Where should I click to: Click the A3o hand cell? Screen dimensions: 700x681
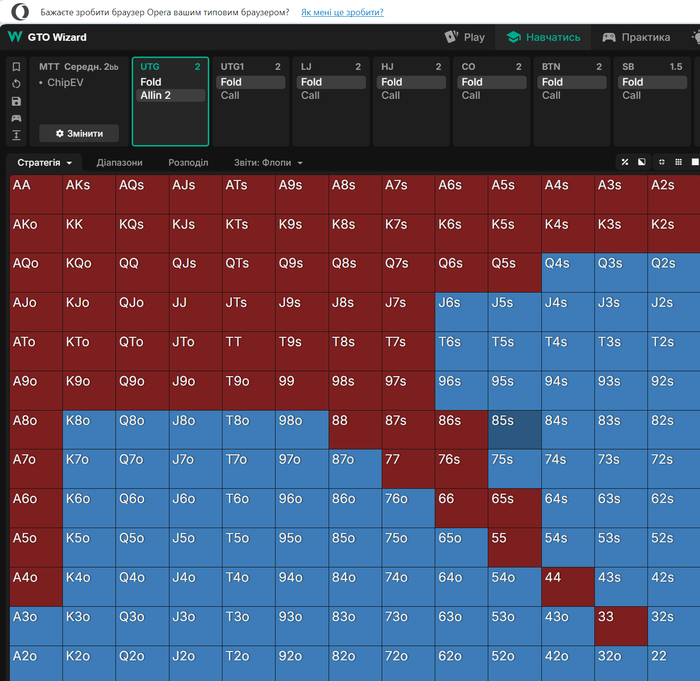point(36,626)
